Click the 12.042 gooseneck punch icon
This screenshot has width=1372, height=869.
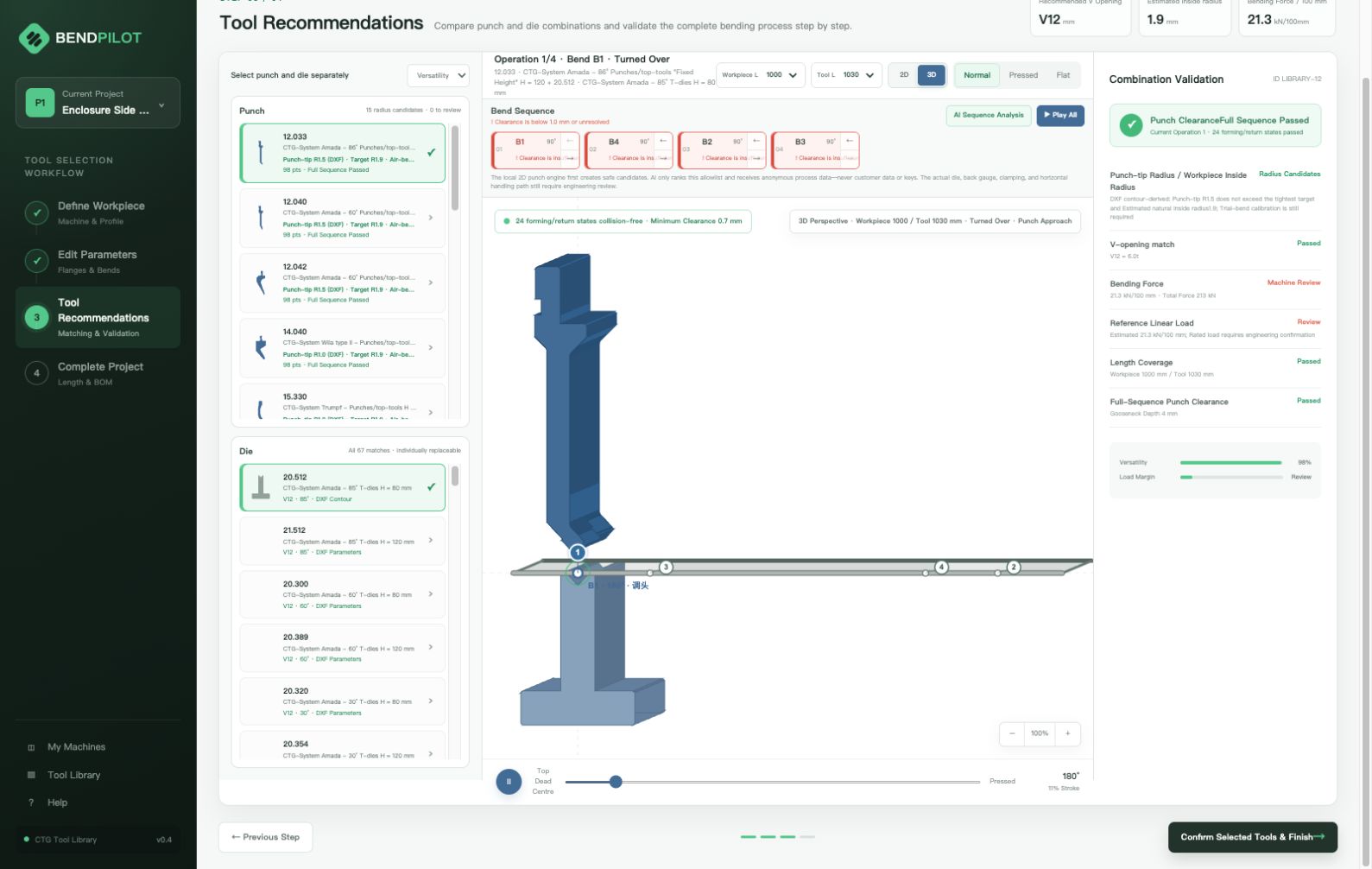261,282
